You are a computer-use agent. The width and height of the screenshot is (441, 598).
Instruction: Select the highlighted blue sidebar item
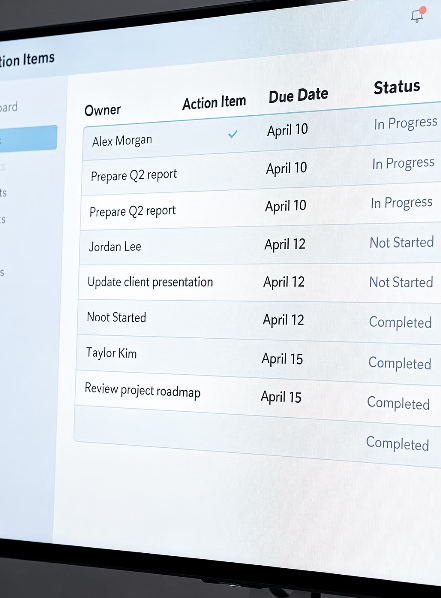(28, 138)
